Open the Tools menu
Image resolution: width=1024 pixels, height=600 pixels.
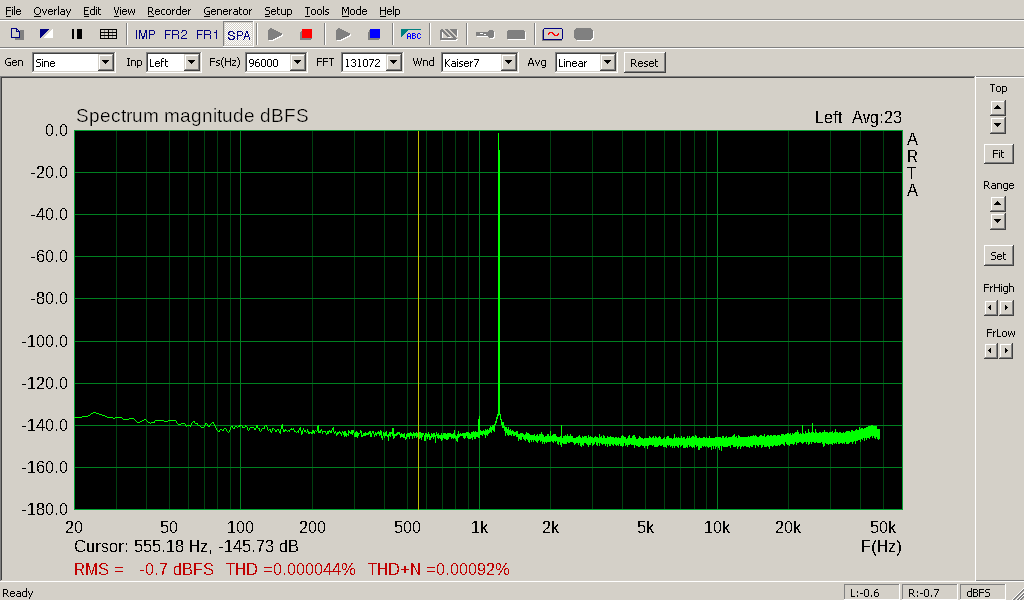317,11
